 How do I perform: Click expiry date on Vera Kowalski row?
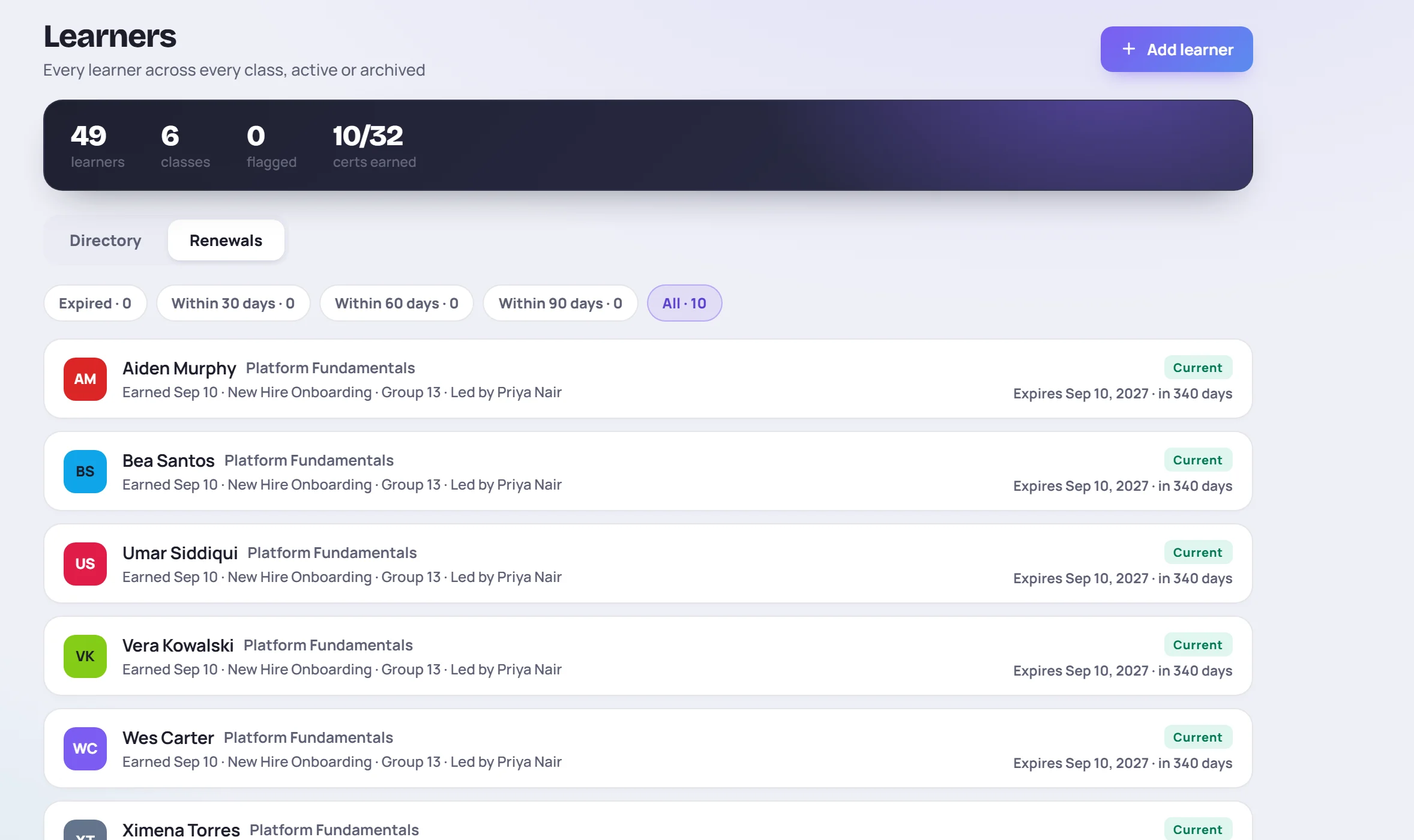click(x=1122, y=671)
